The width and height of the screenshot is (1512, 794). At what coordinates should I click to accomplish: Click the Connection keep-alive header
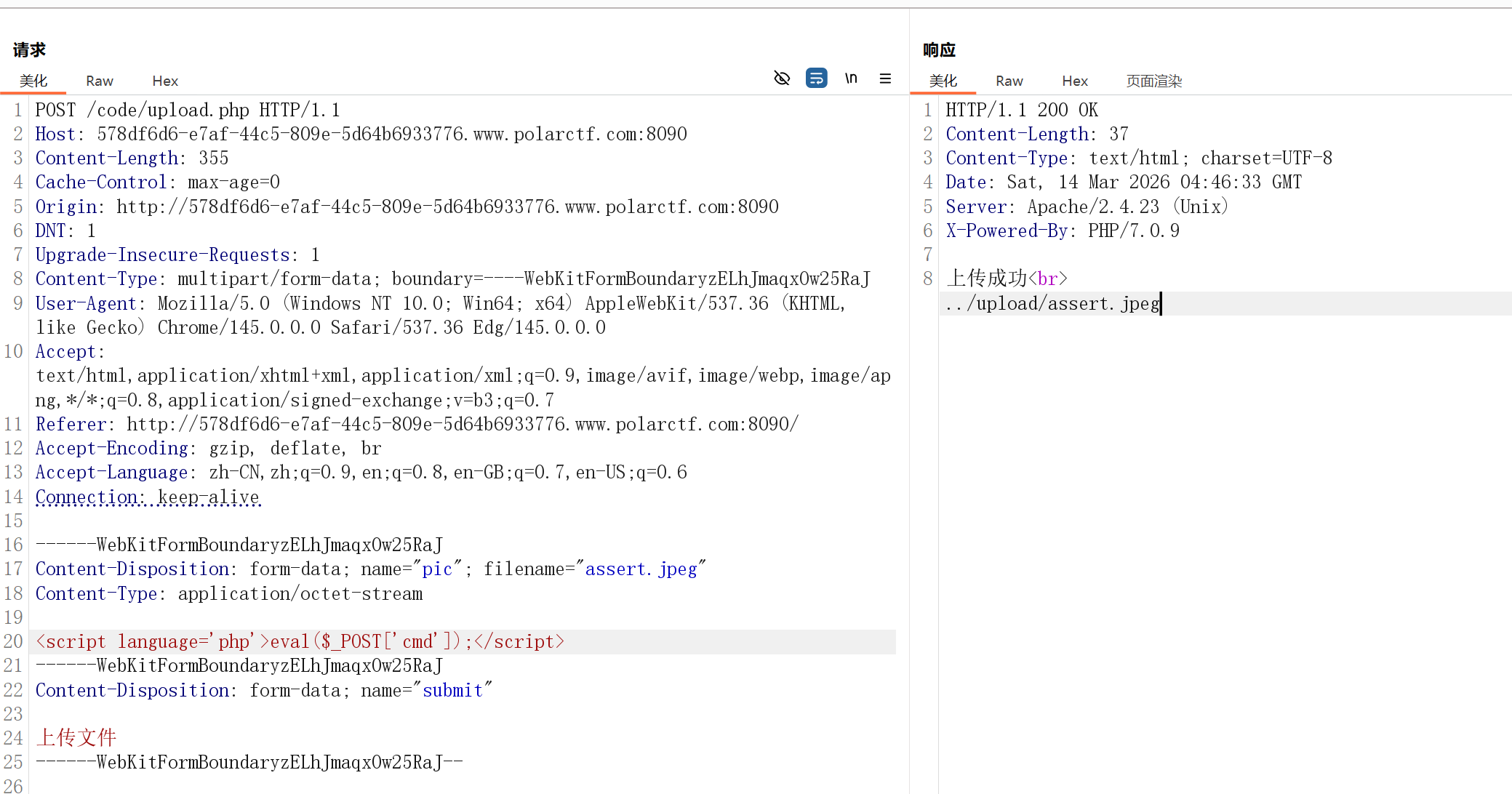148,497
